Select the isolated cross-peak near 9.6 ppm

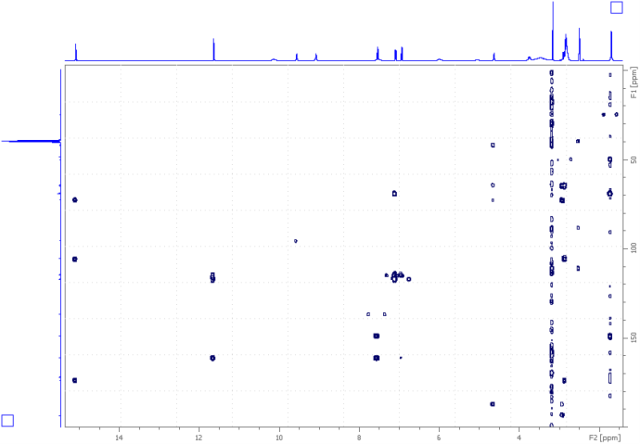(x=296, y=241)
